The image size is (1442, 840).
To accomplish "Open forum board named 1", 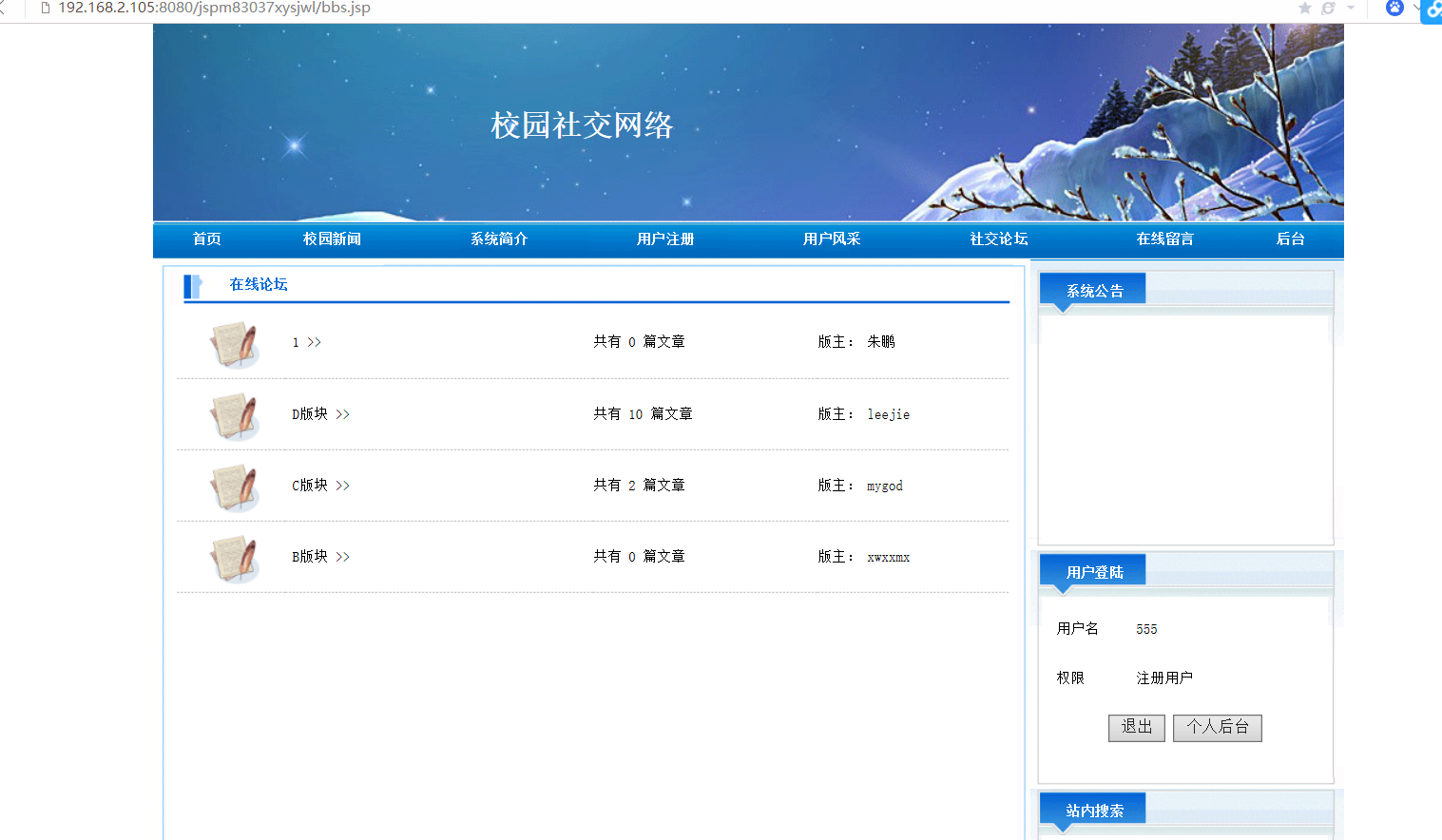I will point(307,342).
